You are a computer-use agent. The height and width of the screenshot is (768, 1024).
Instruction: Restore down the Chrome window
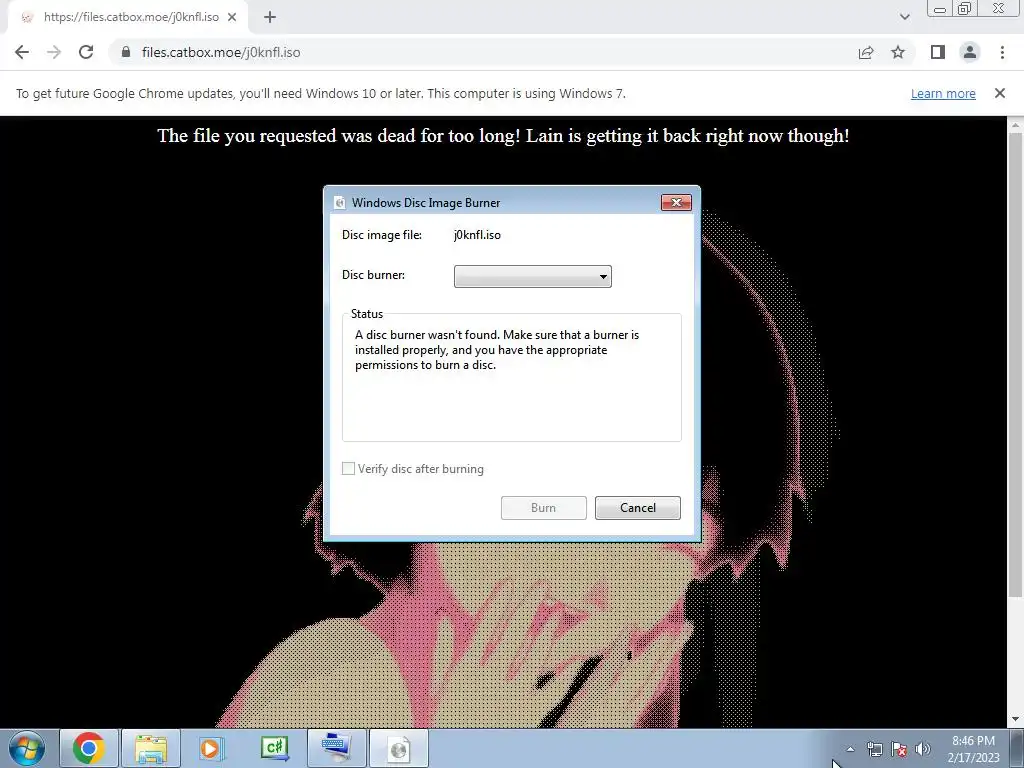pos(965,8)
